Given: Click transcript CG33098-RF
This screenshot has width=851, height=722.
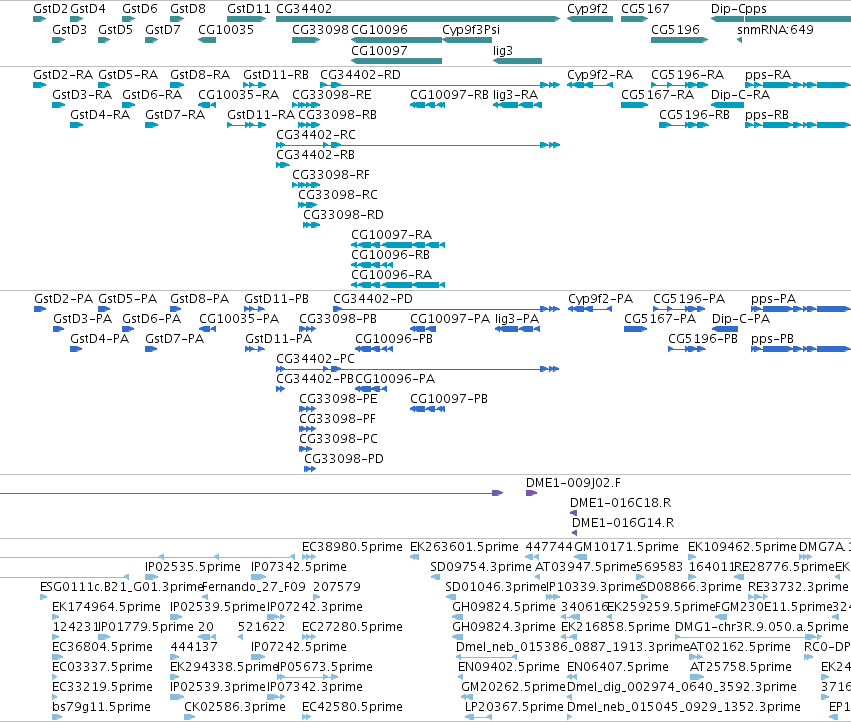Looking at the screenshot, I should click(x=331, y=175).
